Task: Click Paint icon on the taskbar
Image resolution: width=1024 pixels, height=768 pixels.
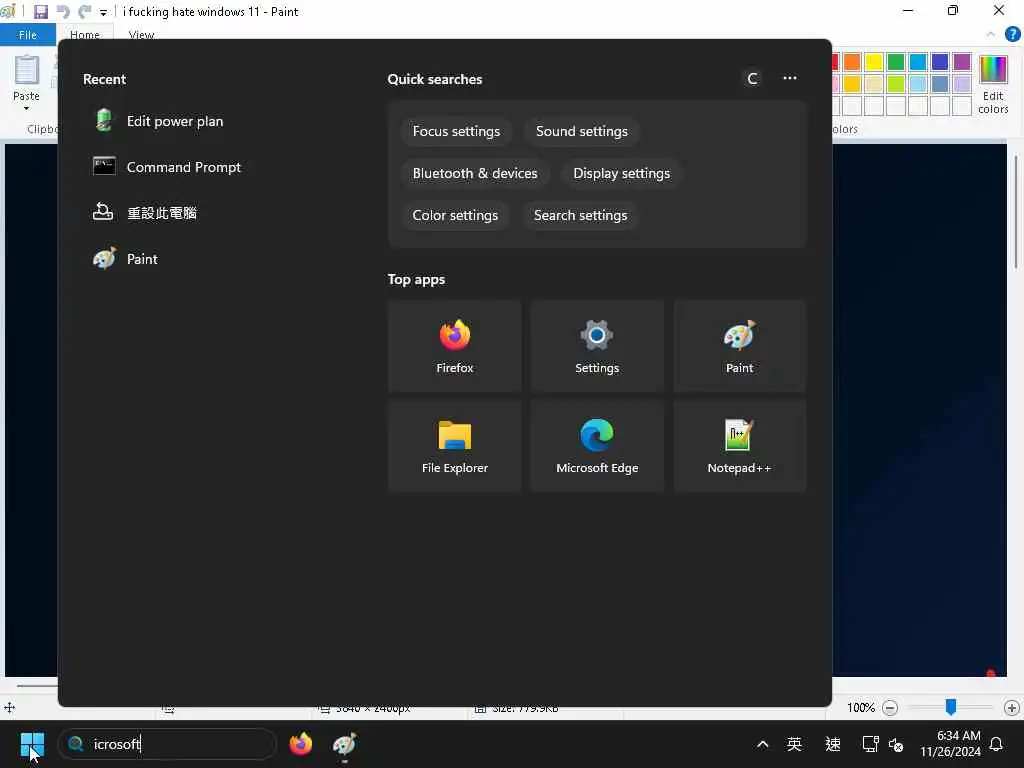Action: pyautogui.click(x=344, y=744)
